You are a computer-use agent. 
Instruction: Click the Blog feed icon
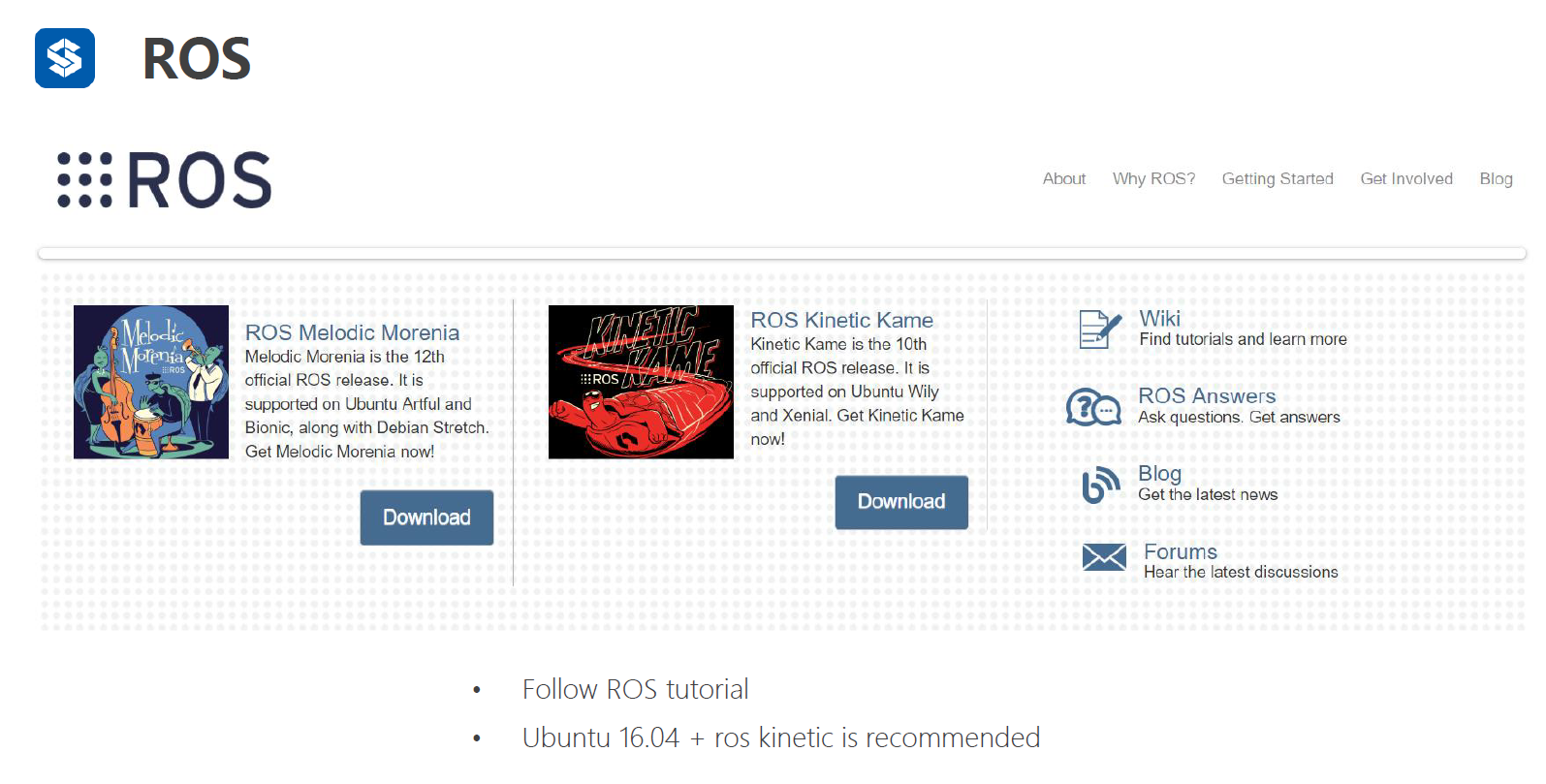click(x=1101, y=485)
